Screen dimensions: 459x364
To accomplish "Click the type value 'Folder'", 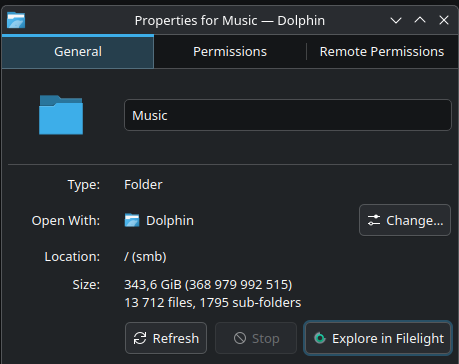I will click(x=143, y=185).
